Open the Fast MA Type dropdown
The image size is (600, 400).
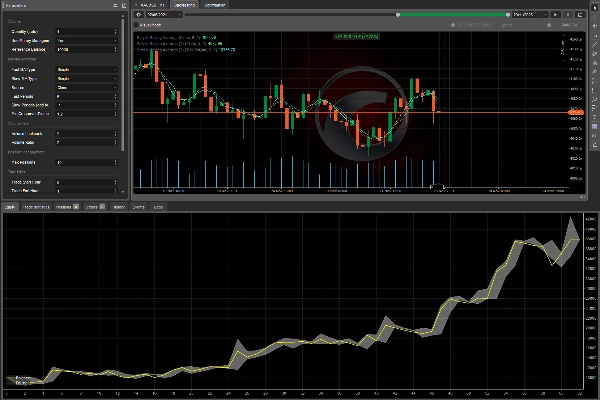coord(88,72)
